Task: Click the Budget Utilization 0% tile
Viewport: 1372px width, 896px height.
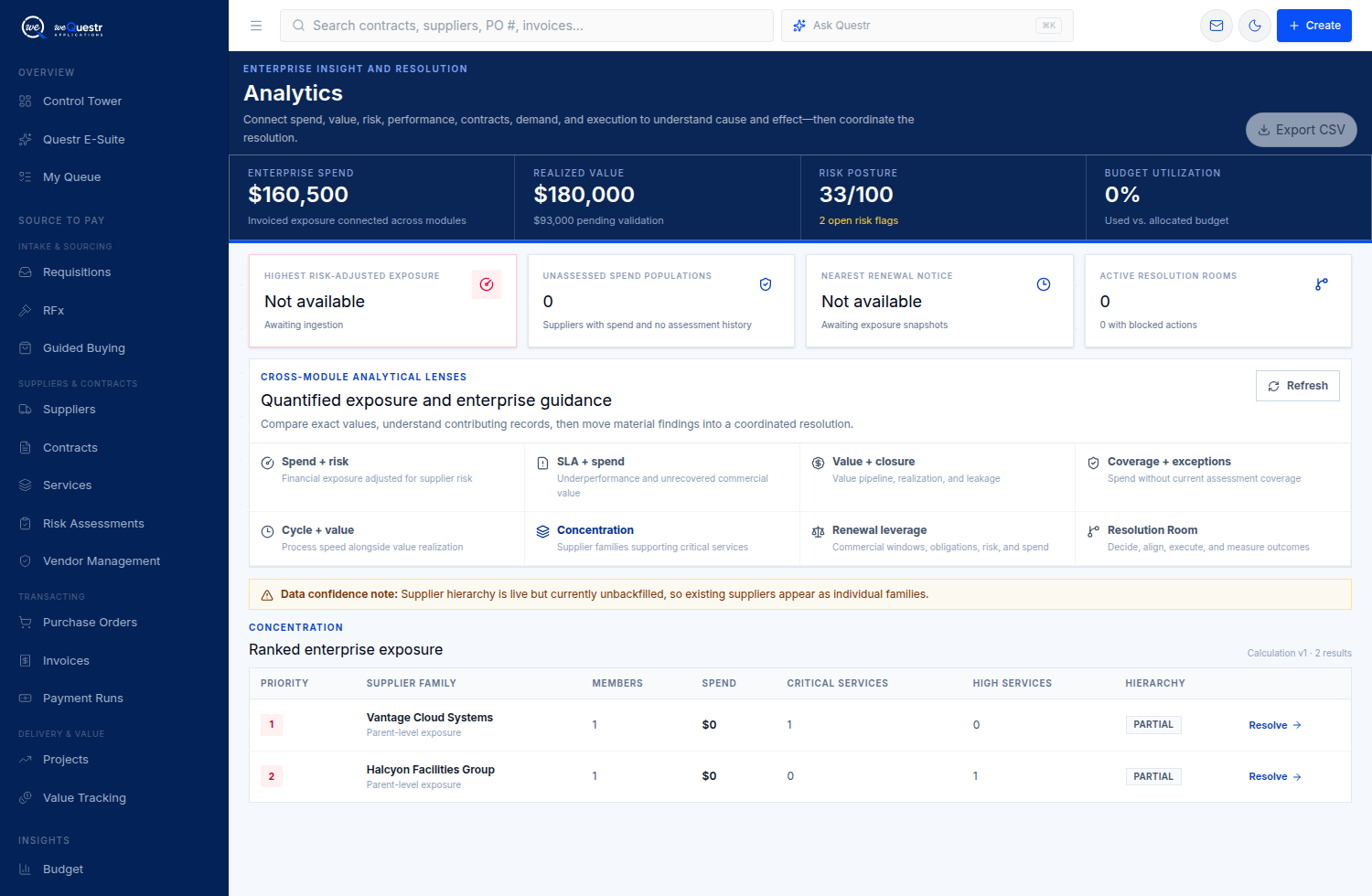Action: coord(1228,197)
